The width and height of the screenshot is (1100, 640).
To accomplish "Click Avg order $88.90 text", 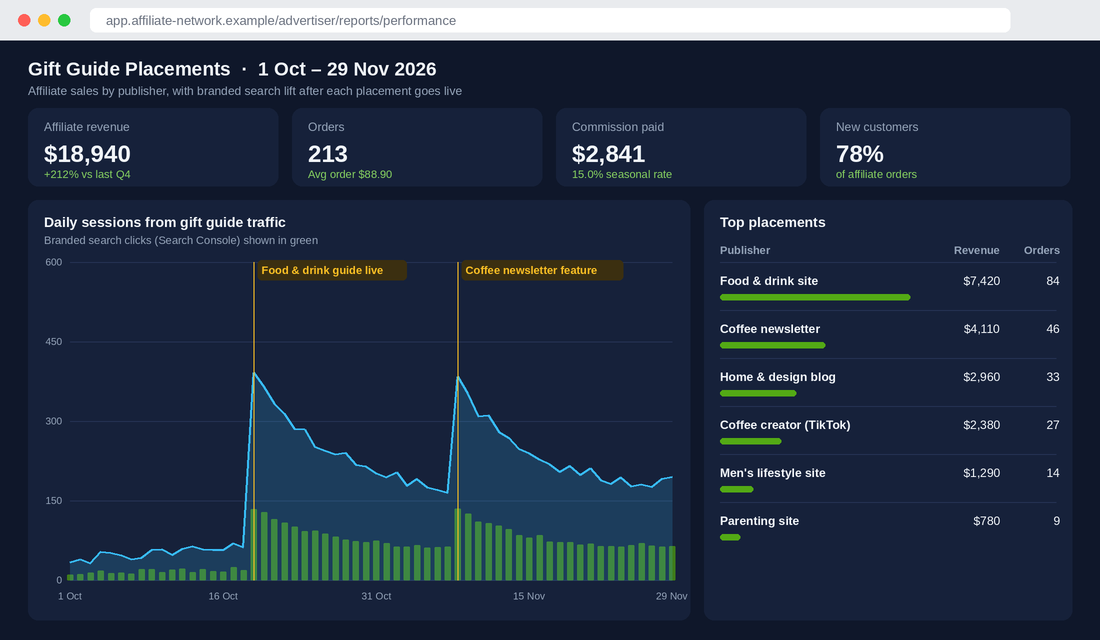I will click(350, 174).
